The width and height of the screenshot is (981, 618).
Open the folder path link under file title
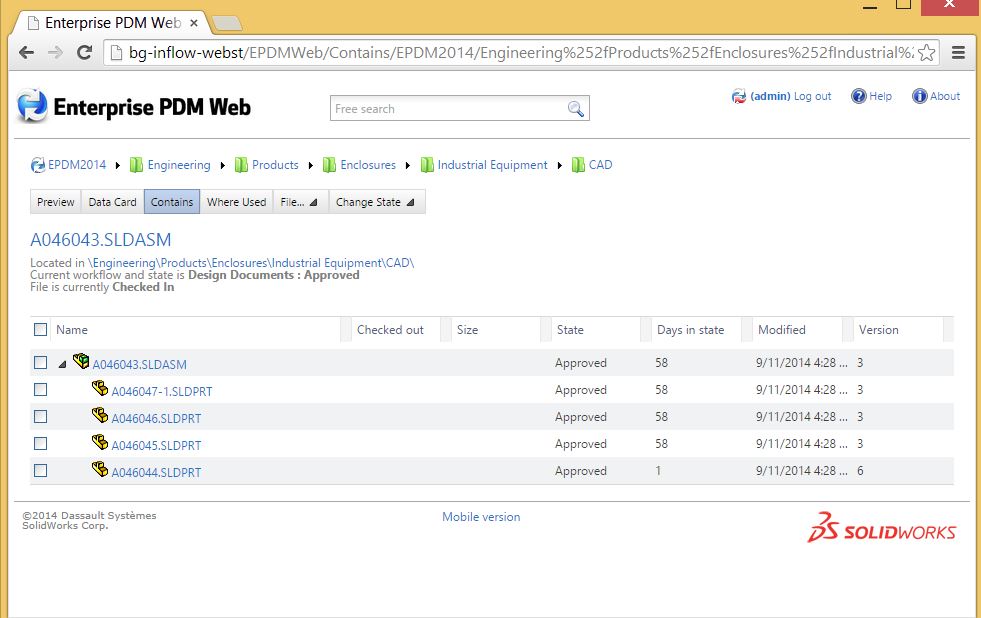pyautogui.click(x=250, y=263)
